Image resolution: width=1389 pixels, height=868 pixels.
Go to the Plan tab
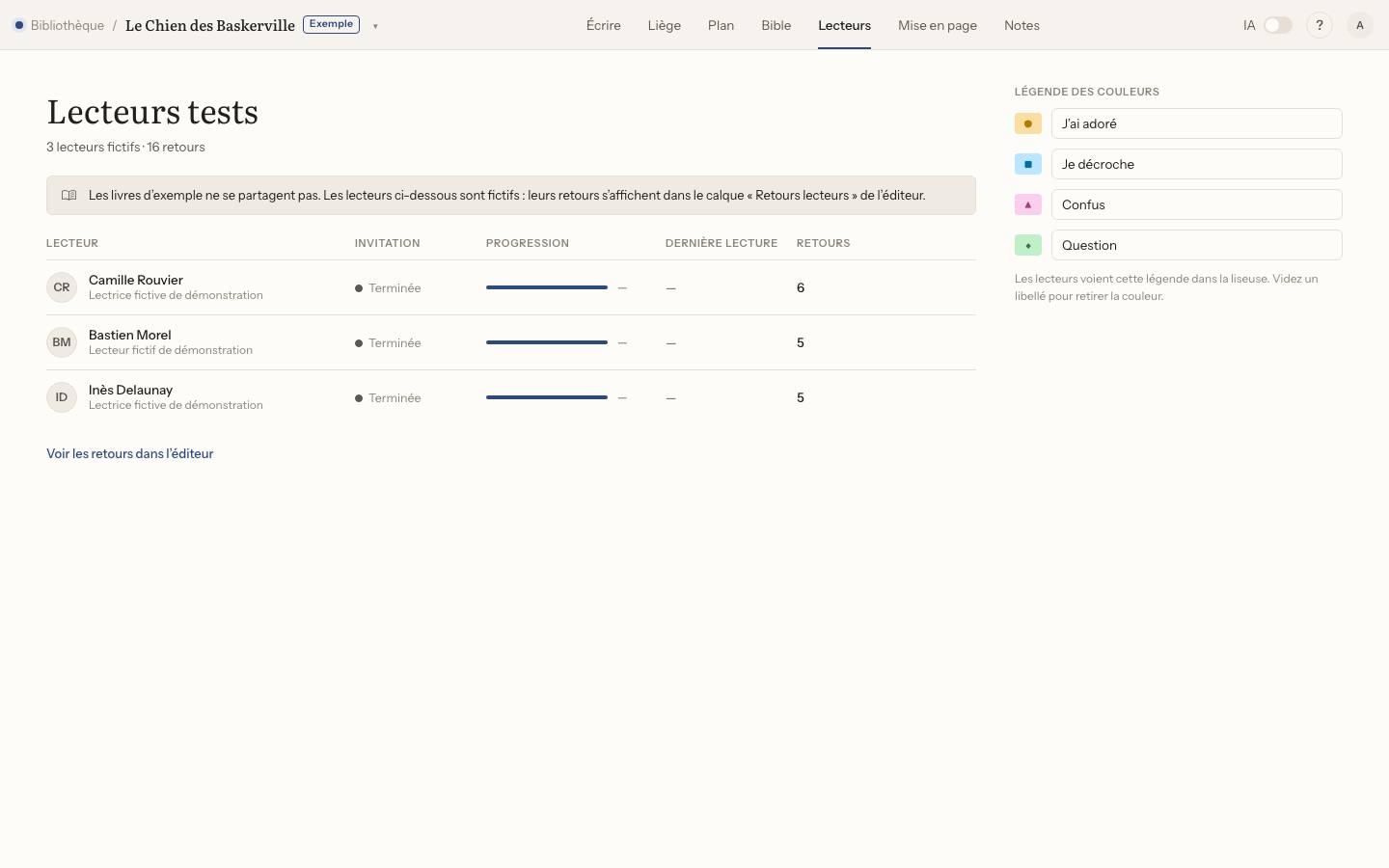click(721, 25)
